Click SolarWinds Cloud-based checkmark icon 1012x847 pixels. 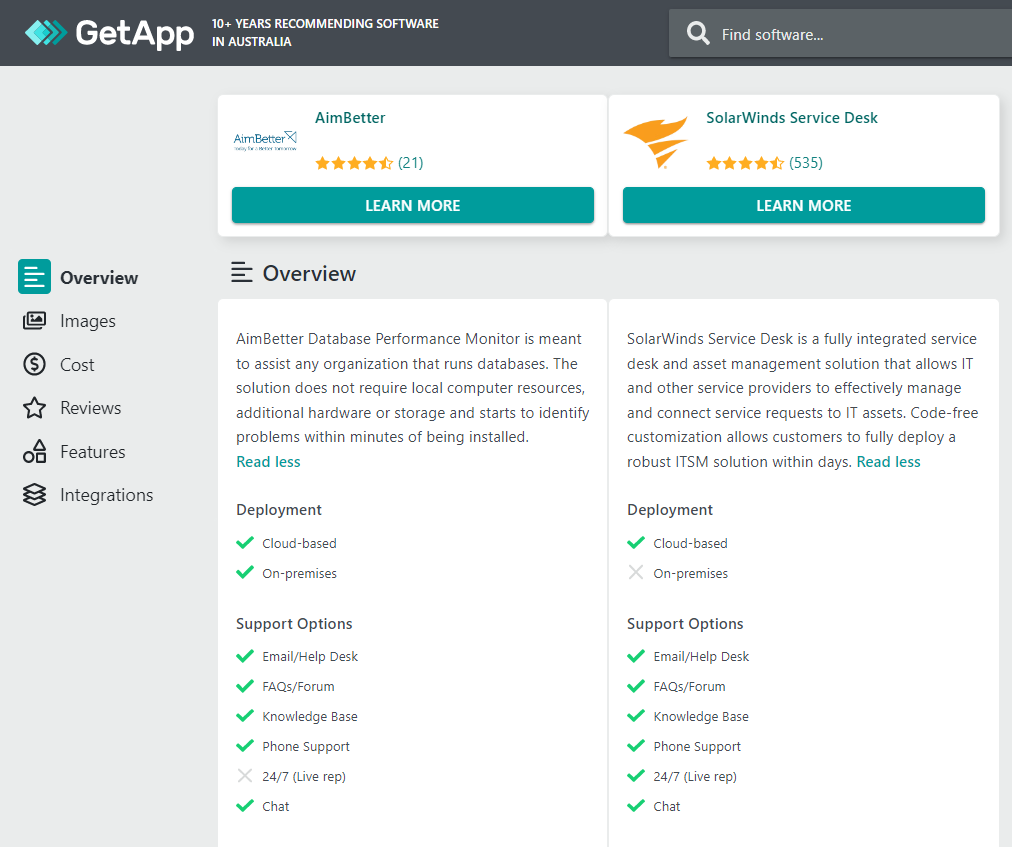pyautogui.click(x=636, y=543)
